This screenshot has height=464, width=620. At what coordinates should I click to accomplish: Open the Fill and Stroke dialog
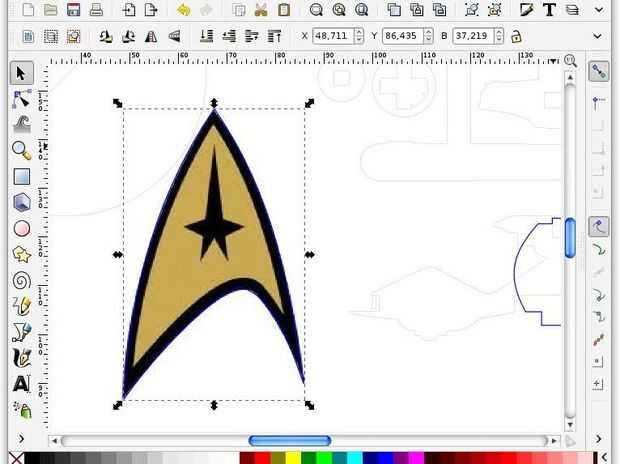pos(527,9)
